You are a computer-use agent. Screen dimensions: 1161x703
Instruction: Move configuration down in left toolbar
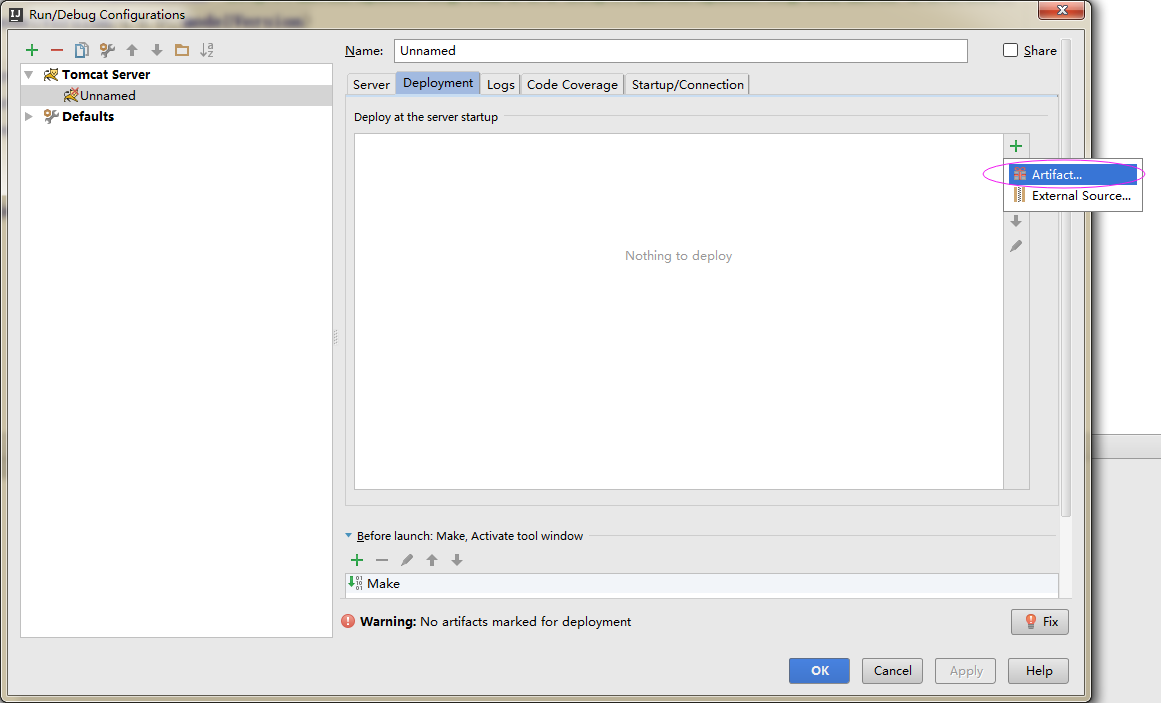[157, 50]
